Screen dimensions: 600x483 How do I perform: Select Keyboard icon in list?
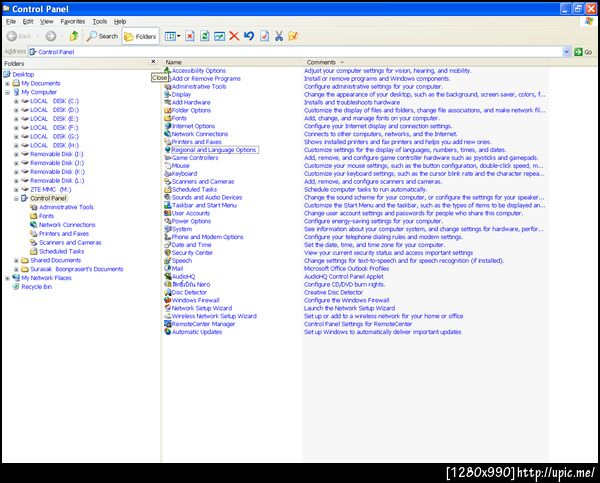(167, 173)
